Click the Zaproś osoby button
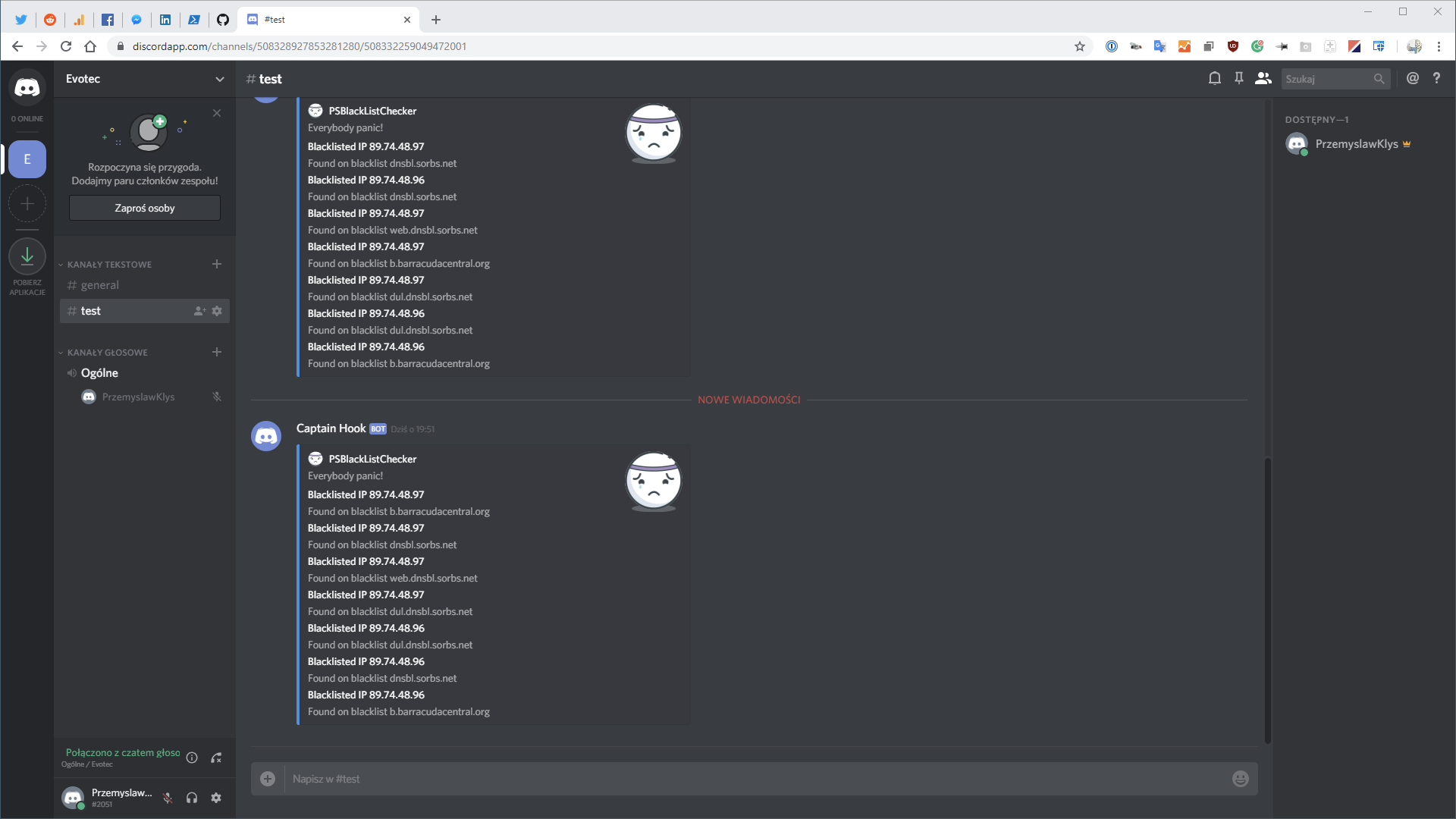The image size is (1456, 819). (x=144, y=207)
